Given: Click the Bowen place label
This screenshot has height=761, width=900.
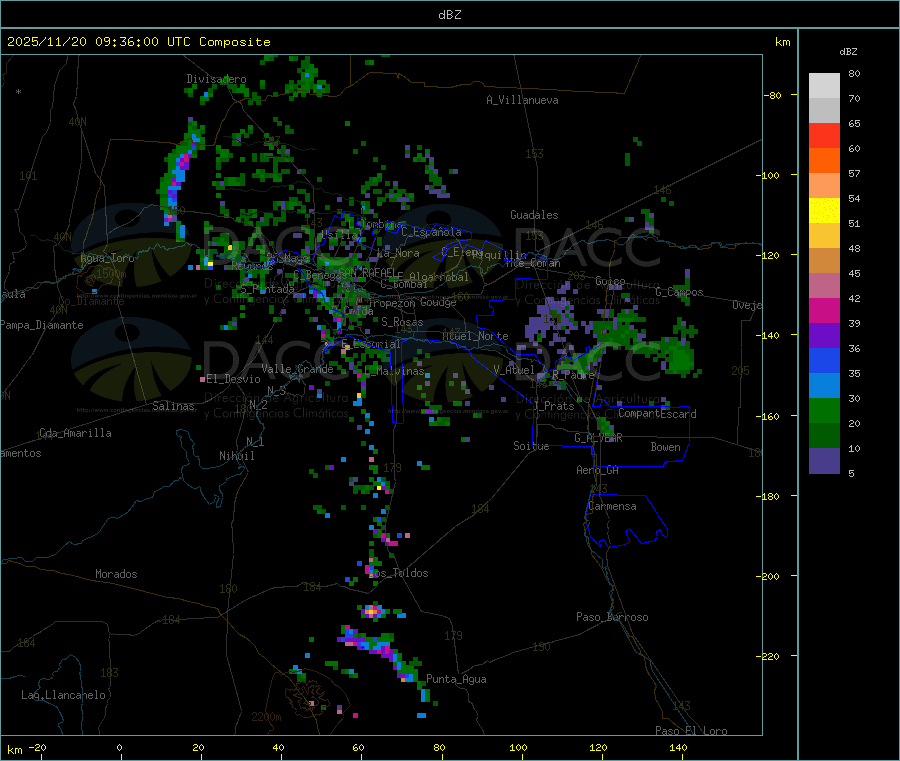Looking at the screenshot, I should coord(666,447).
